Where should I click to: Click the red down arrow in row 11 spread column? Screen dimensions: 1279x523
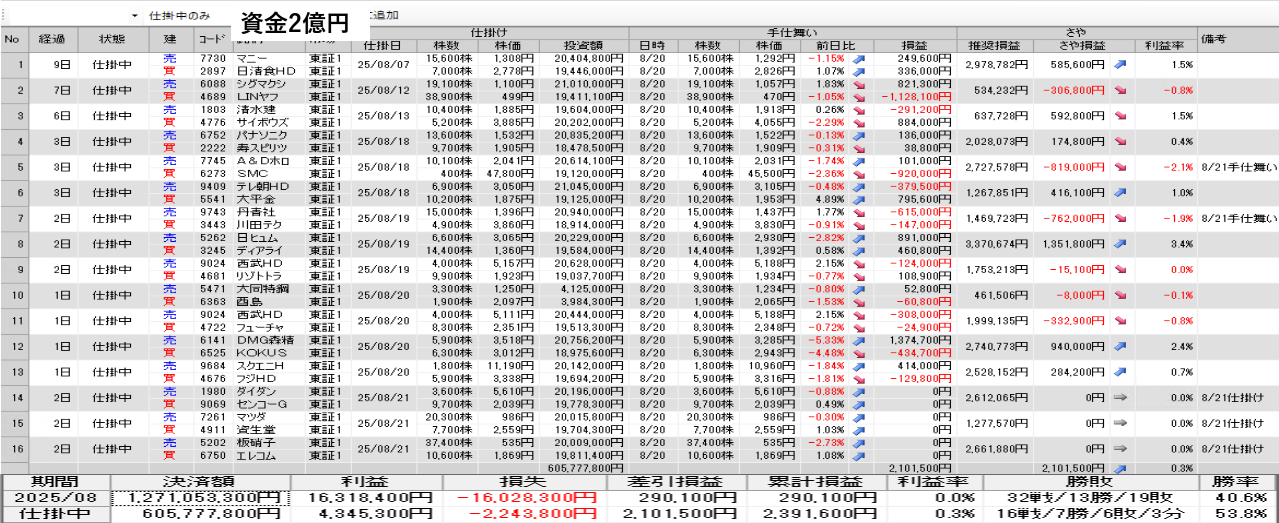(x=1121, y=320)
